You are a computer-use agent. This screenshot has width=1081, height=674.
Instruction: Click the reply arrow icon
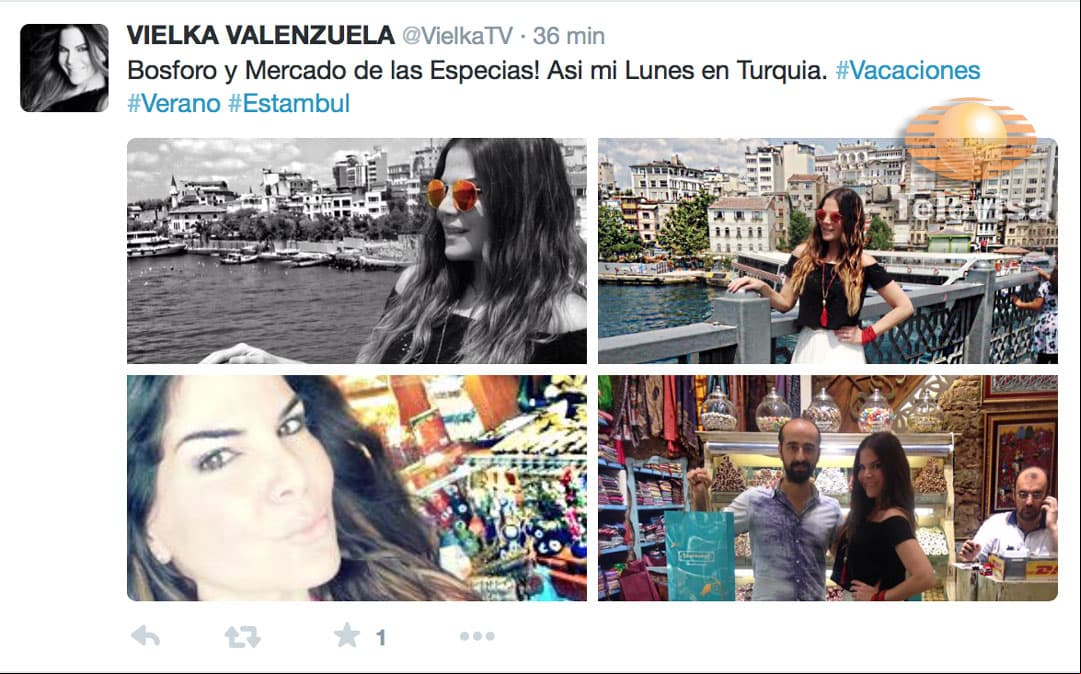point(145,635)
